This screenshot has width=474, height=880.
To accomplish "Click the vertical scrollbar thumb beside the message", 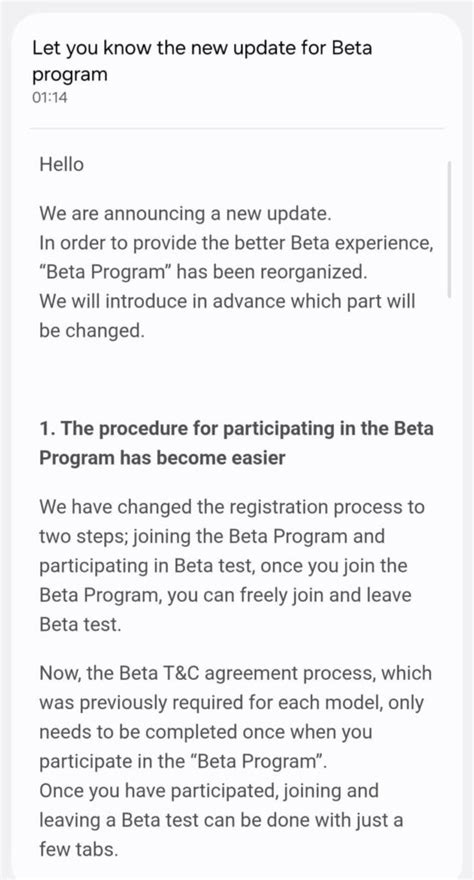I will [449, 229].
